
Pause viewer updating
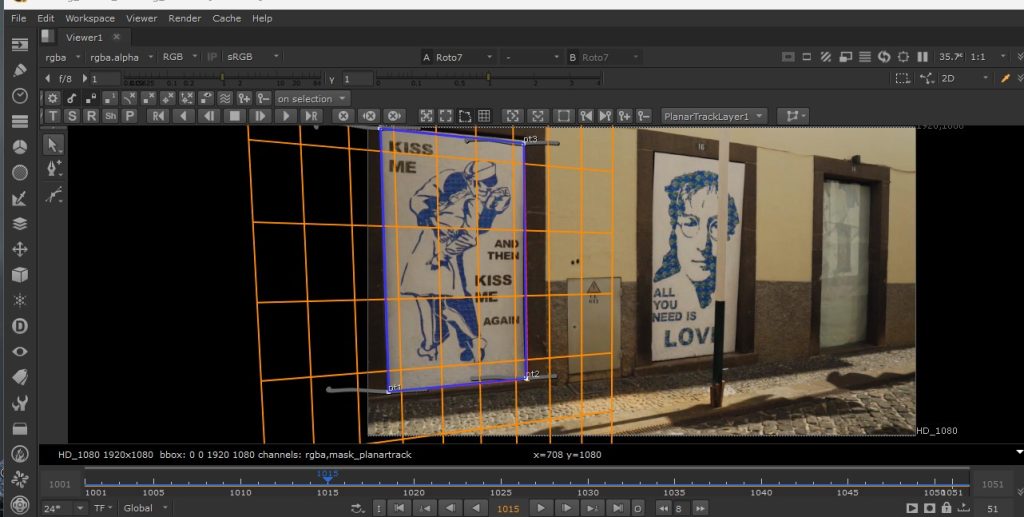click(922, 57)
